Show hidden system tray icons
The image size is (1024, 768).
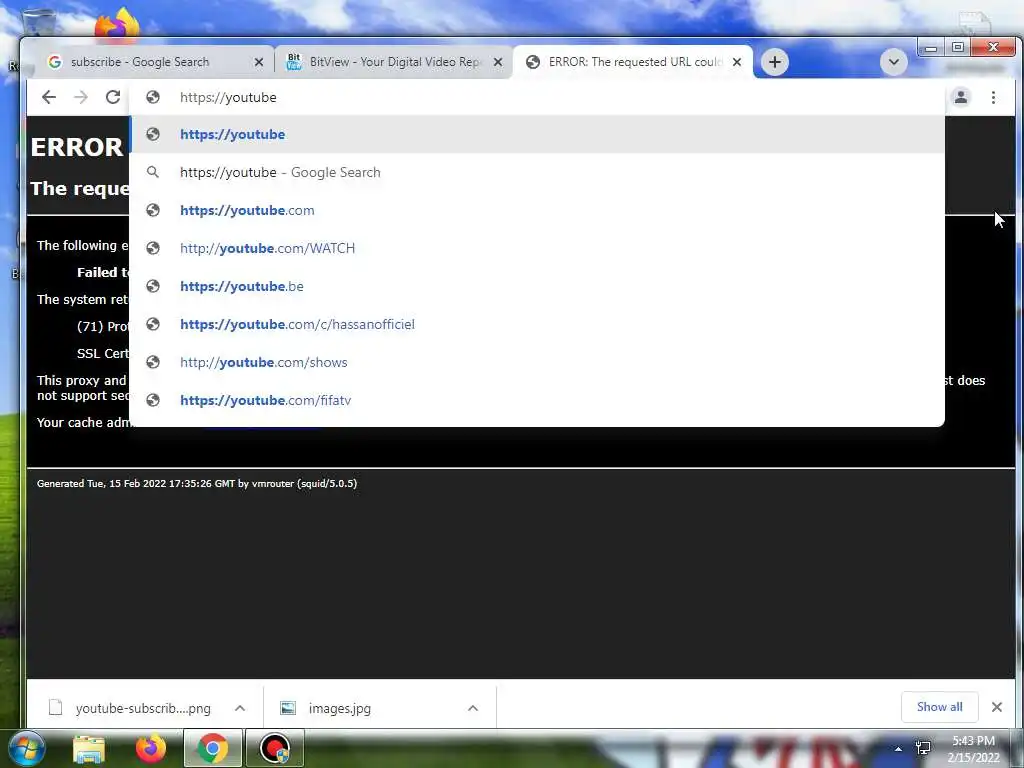click(x=899, y=749)
